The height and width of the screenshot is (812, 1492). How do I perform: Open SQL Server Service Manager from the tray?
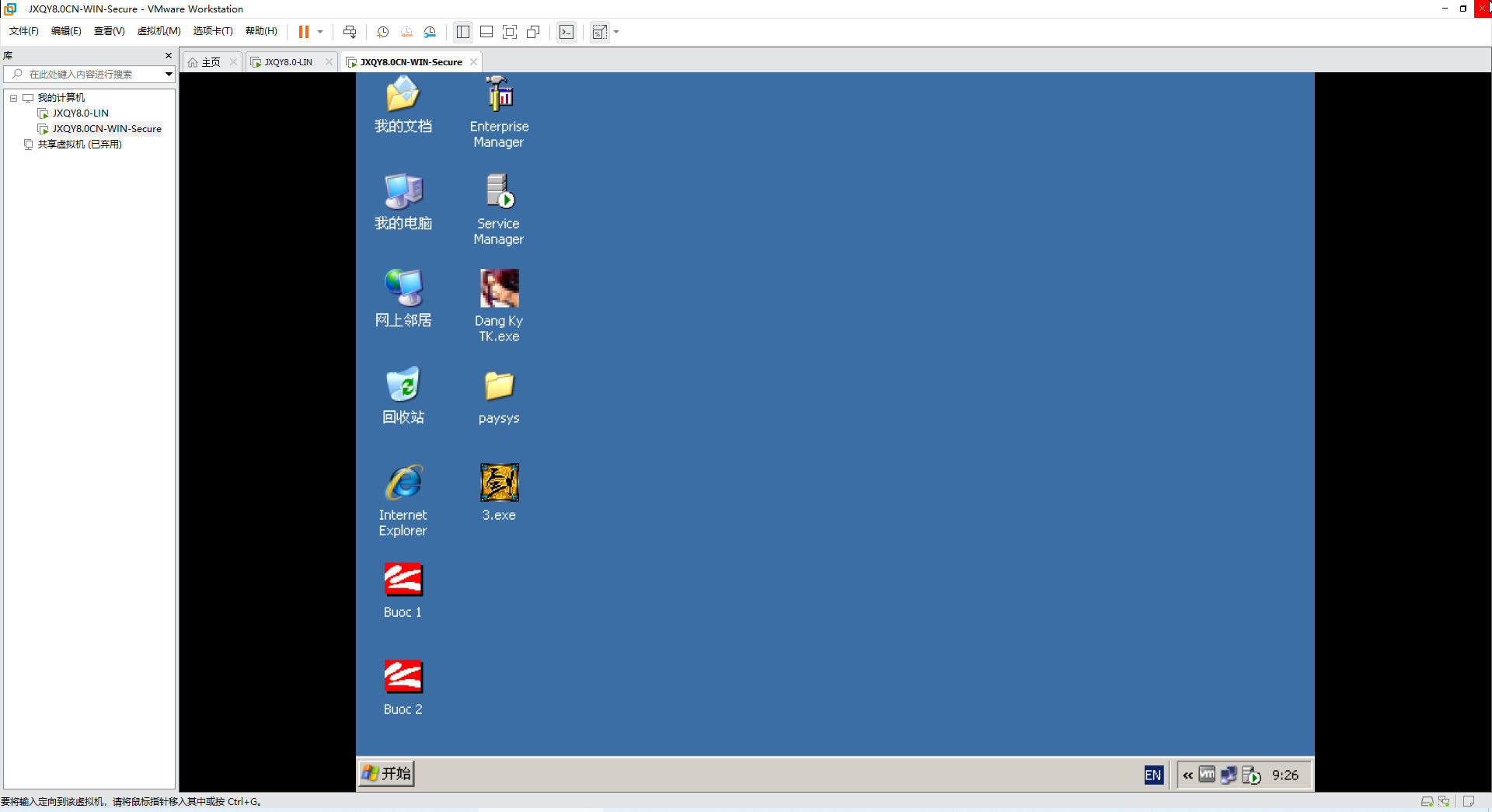point(1251,775)
